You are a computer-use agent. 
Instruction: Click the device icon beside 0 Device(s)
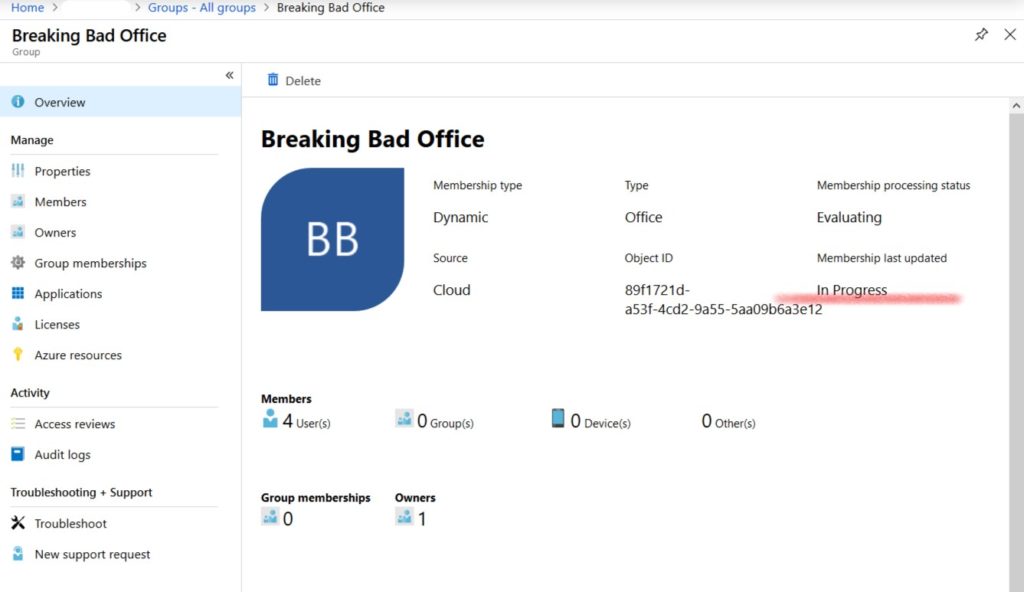point(558,418)
